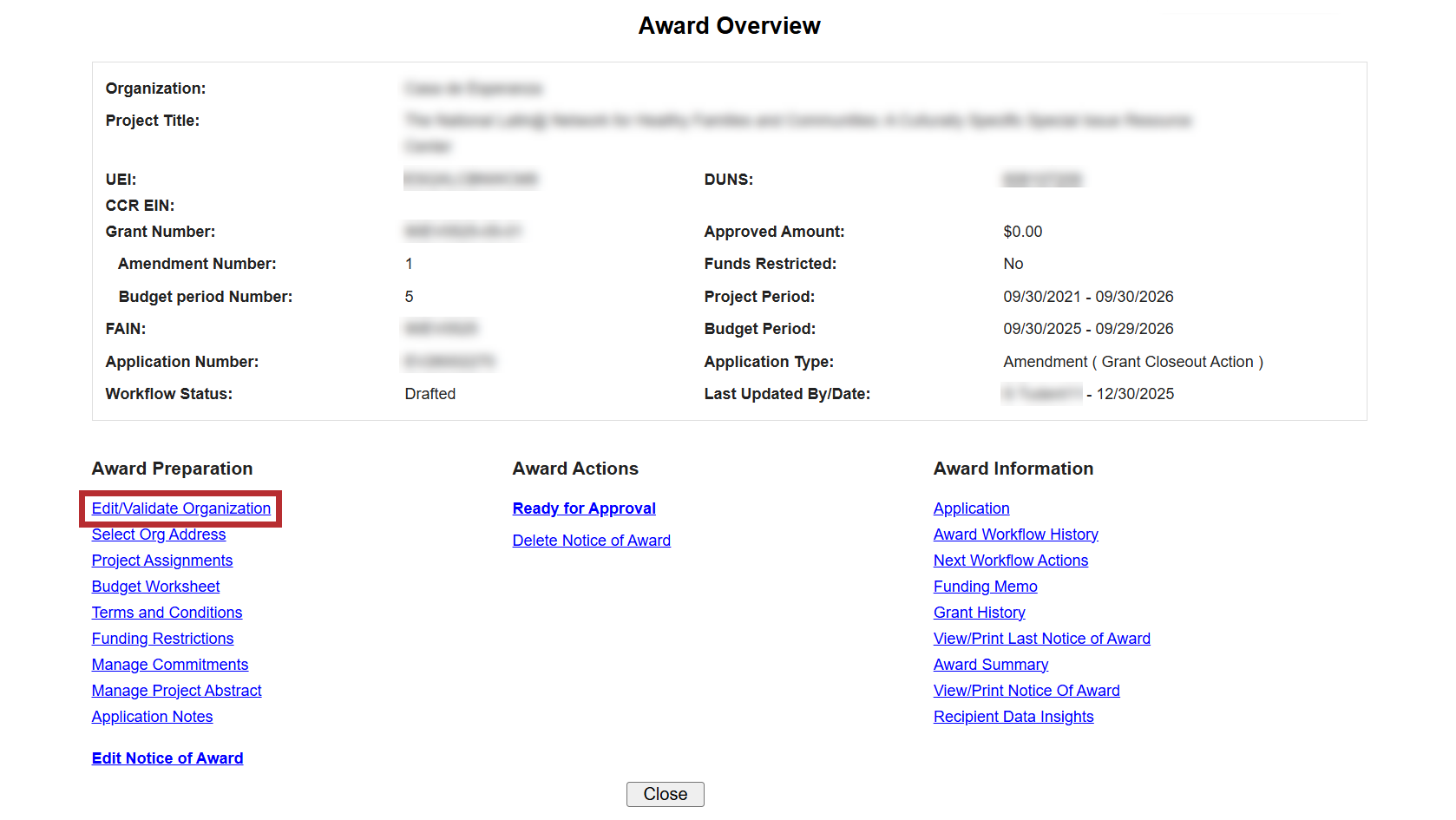
Task: Open Application Notes link
Action: click(x=152, y=717)
